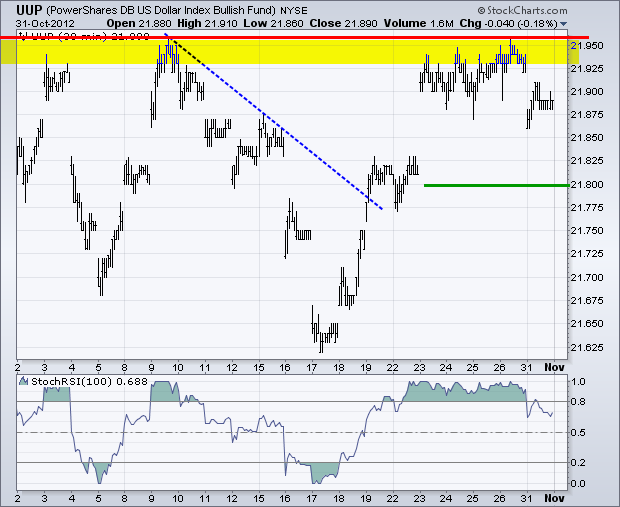Screen dimensions: 620x507
Task: Click the Chg -0.040 (-0.18%) value
Action: point(508,23)
